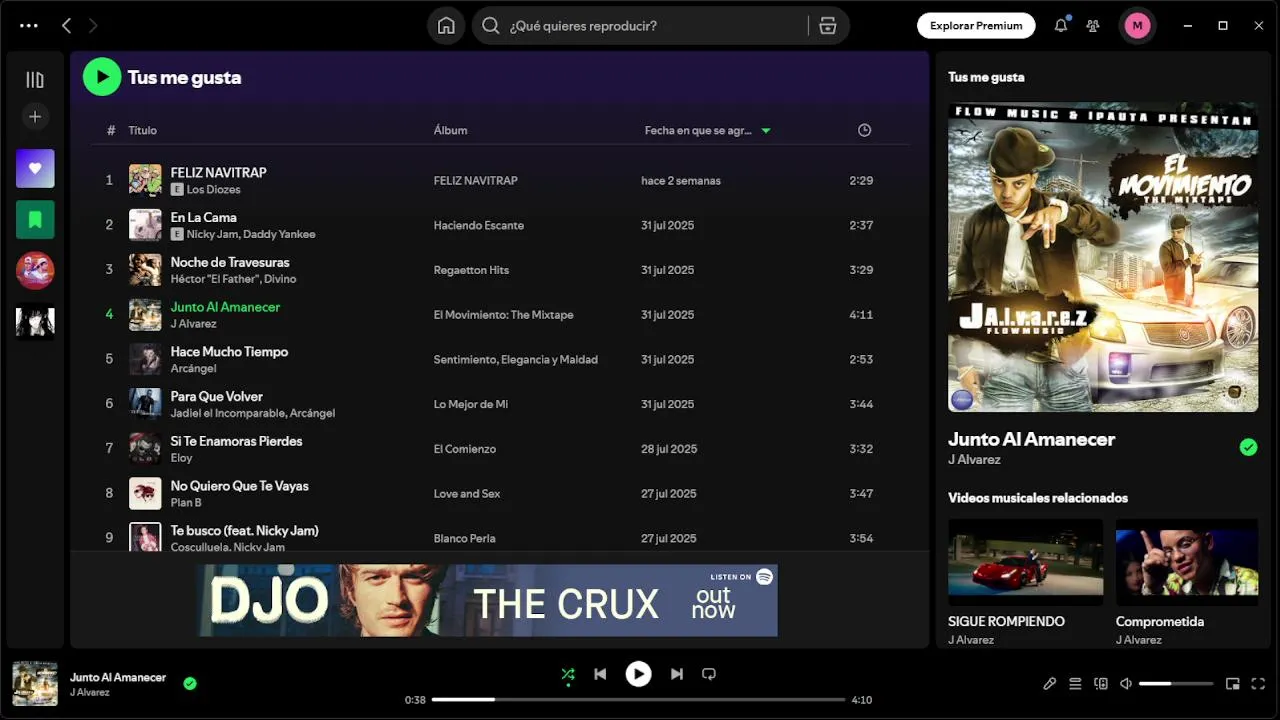Create a playlist with plus icon

tap(35, 117)
